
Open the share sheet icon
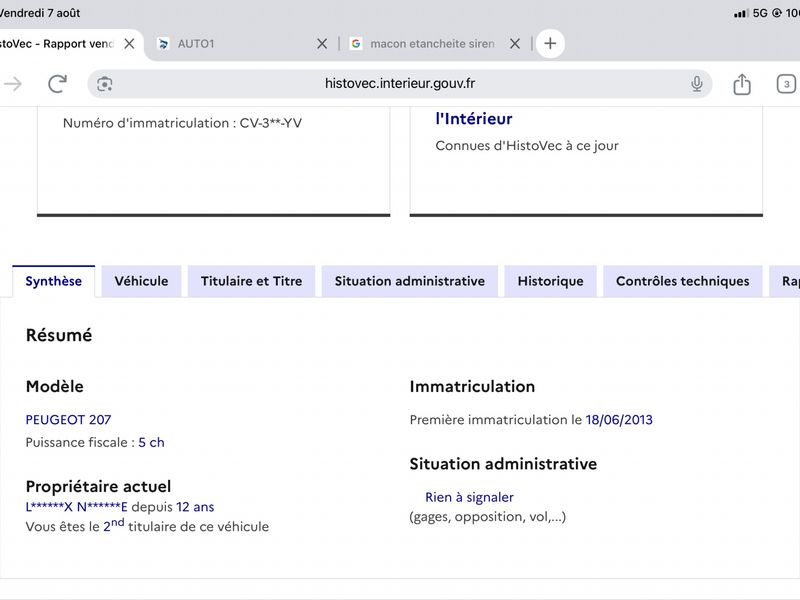point(742,84)
